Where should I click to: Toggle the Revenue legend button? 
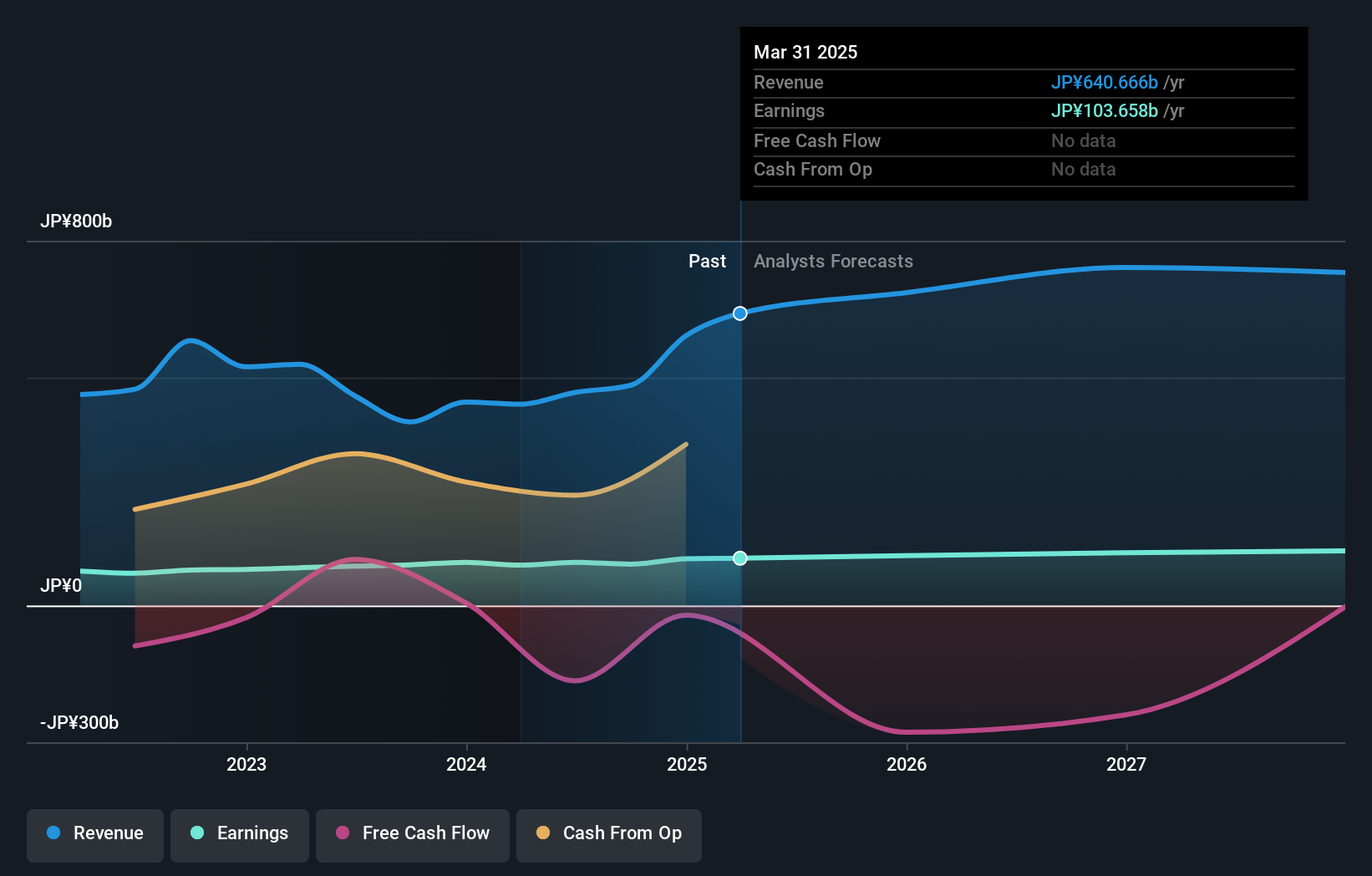tap(95, 835)
